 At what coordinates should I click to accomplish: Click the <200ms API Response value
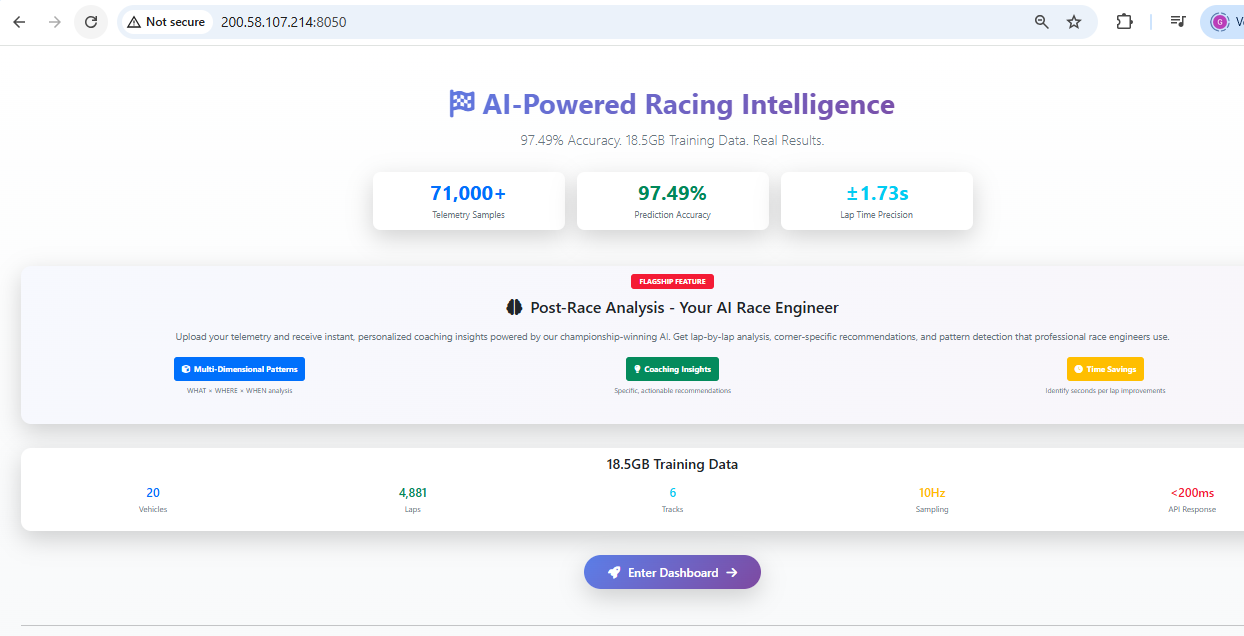[x=1192, y=492]
